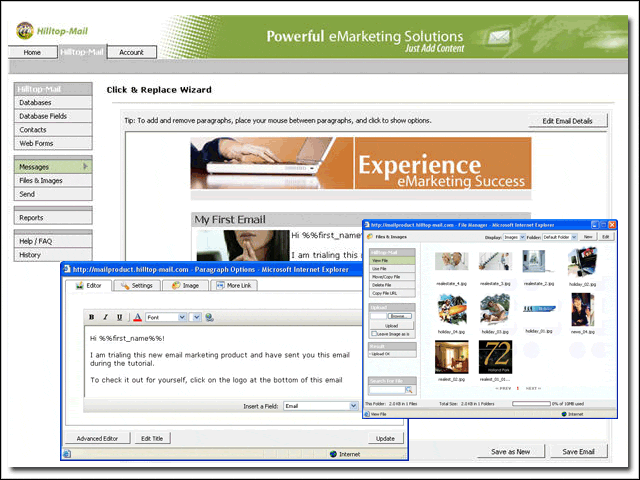Click the Edit Title button
The width and height of the screenshot is (640, 480).
(x=152, y=438)
